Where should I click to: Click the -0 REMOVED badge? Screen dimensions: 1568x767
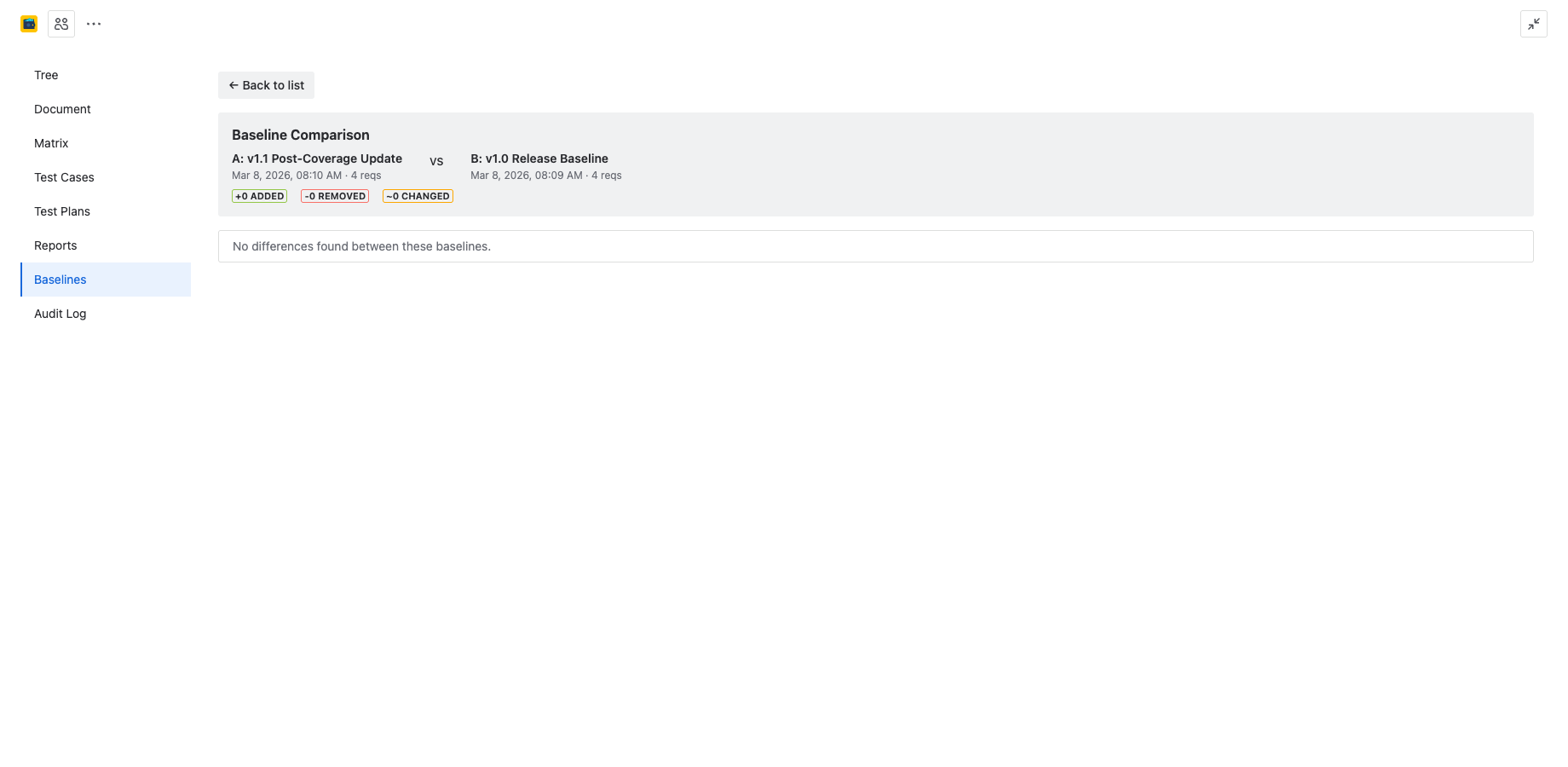click(335, 196)
